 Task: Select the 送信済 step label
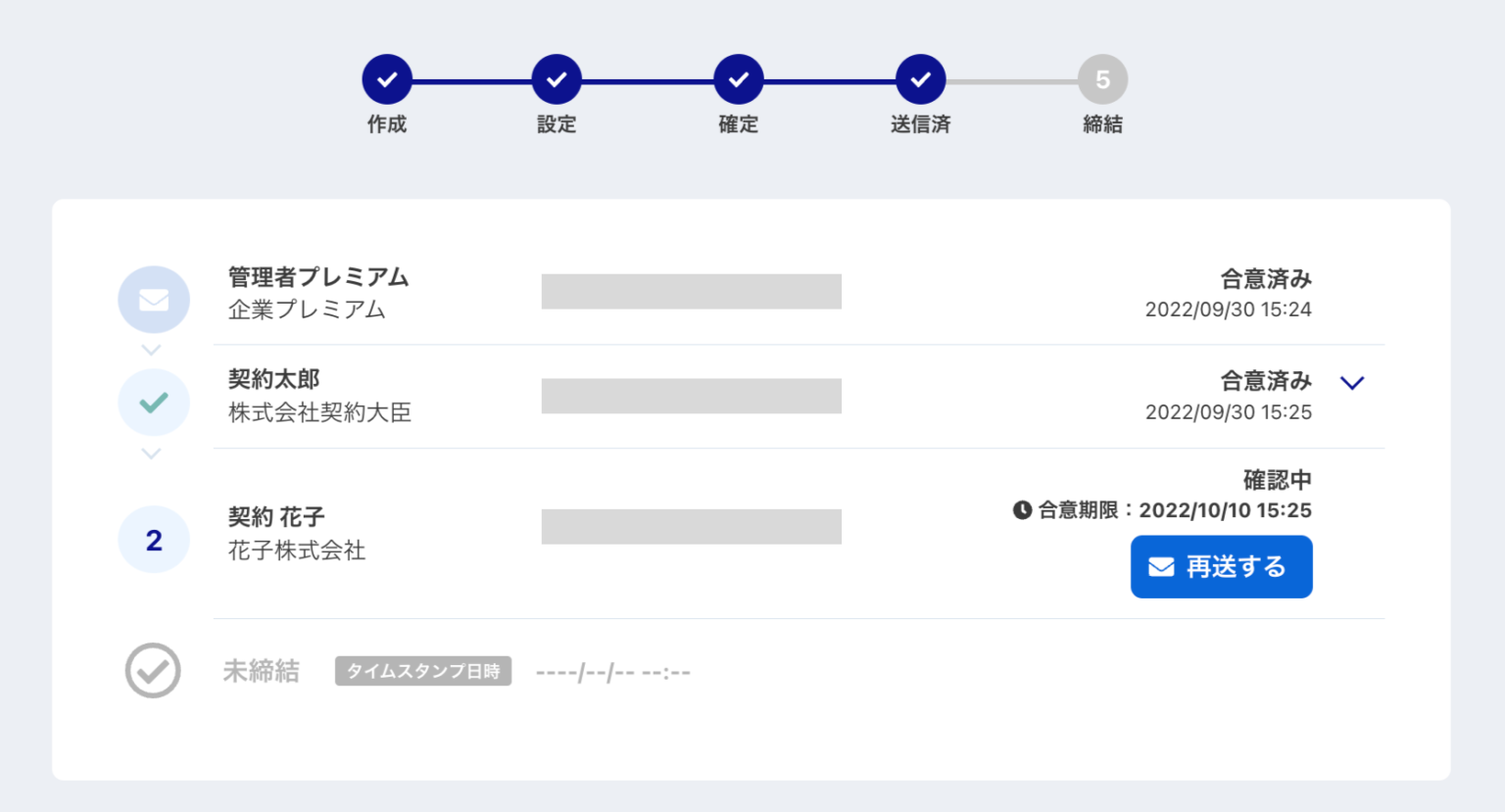click(x=921, y=124)
